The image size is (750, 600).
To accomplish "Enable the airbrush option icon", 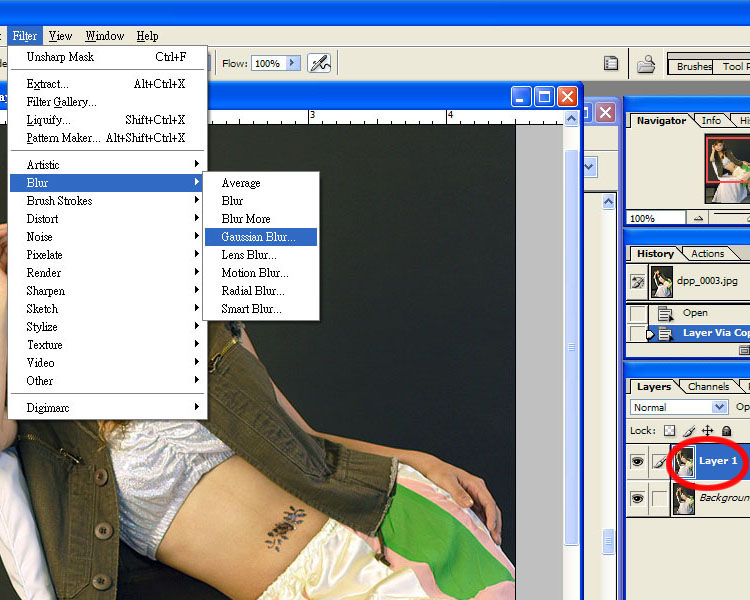I will (320, 63).
